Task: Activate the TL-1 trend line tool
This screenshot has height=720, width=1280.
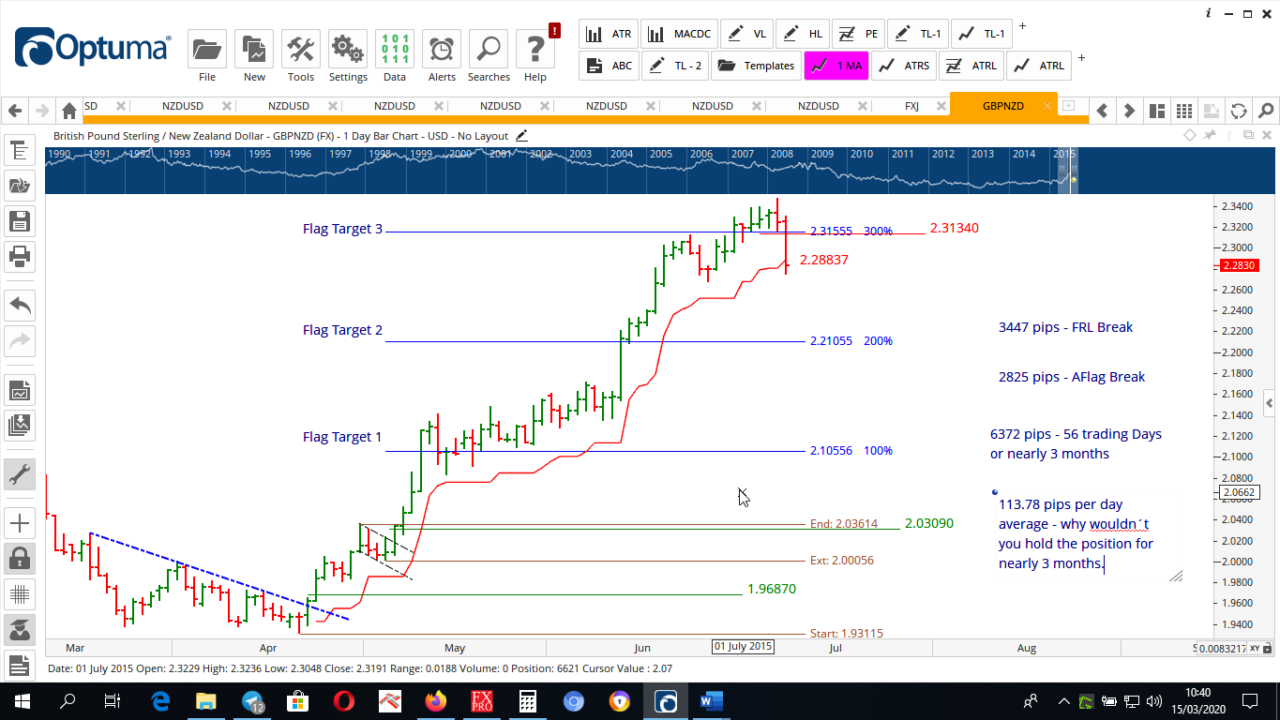Action: [917, 33]
